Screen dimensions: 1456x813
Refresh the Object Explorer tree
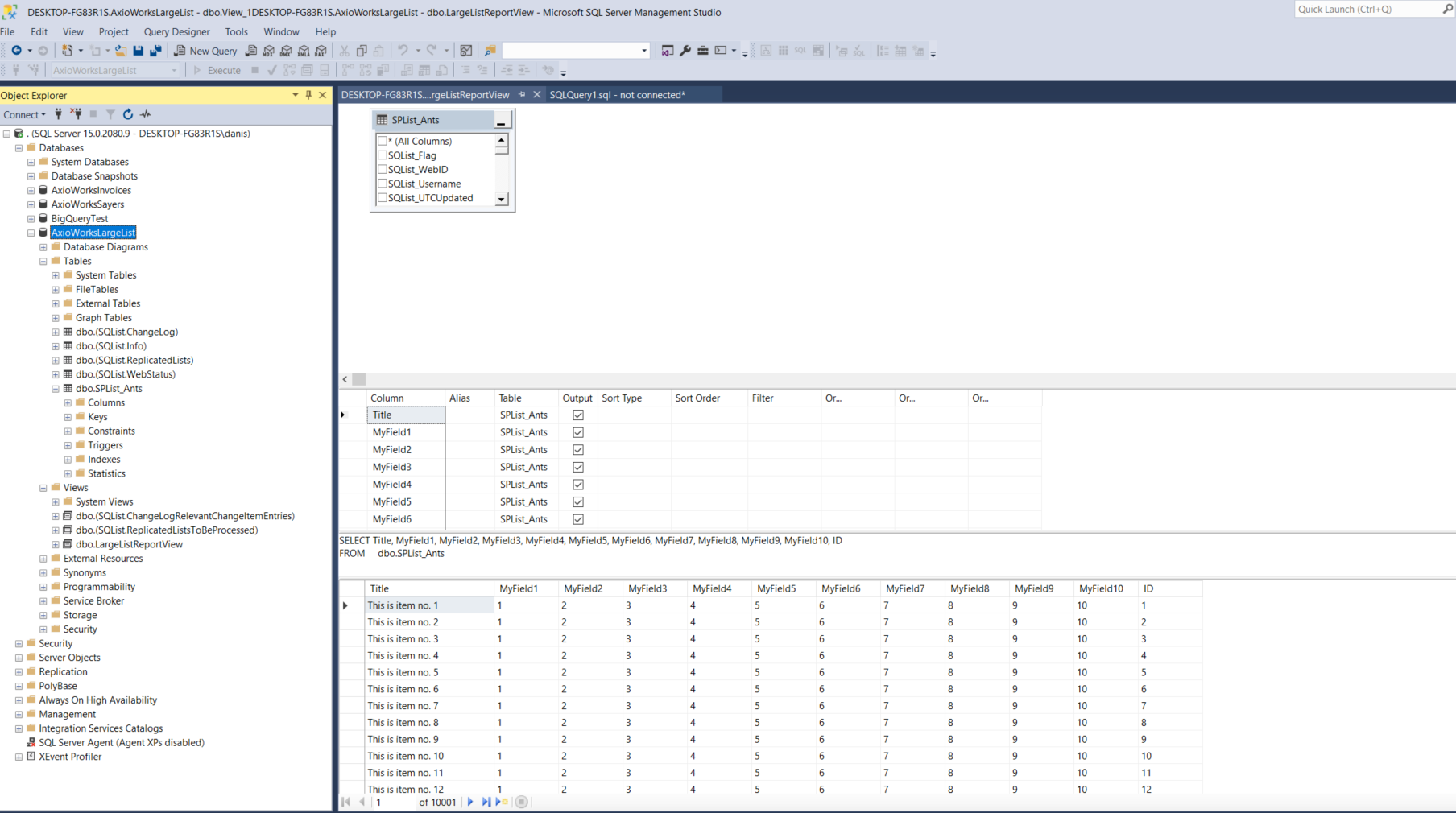click(128, 114)
